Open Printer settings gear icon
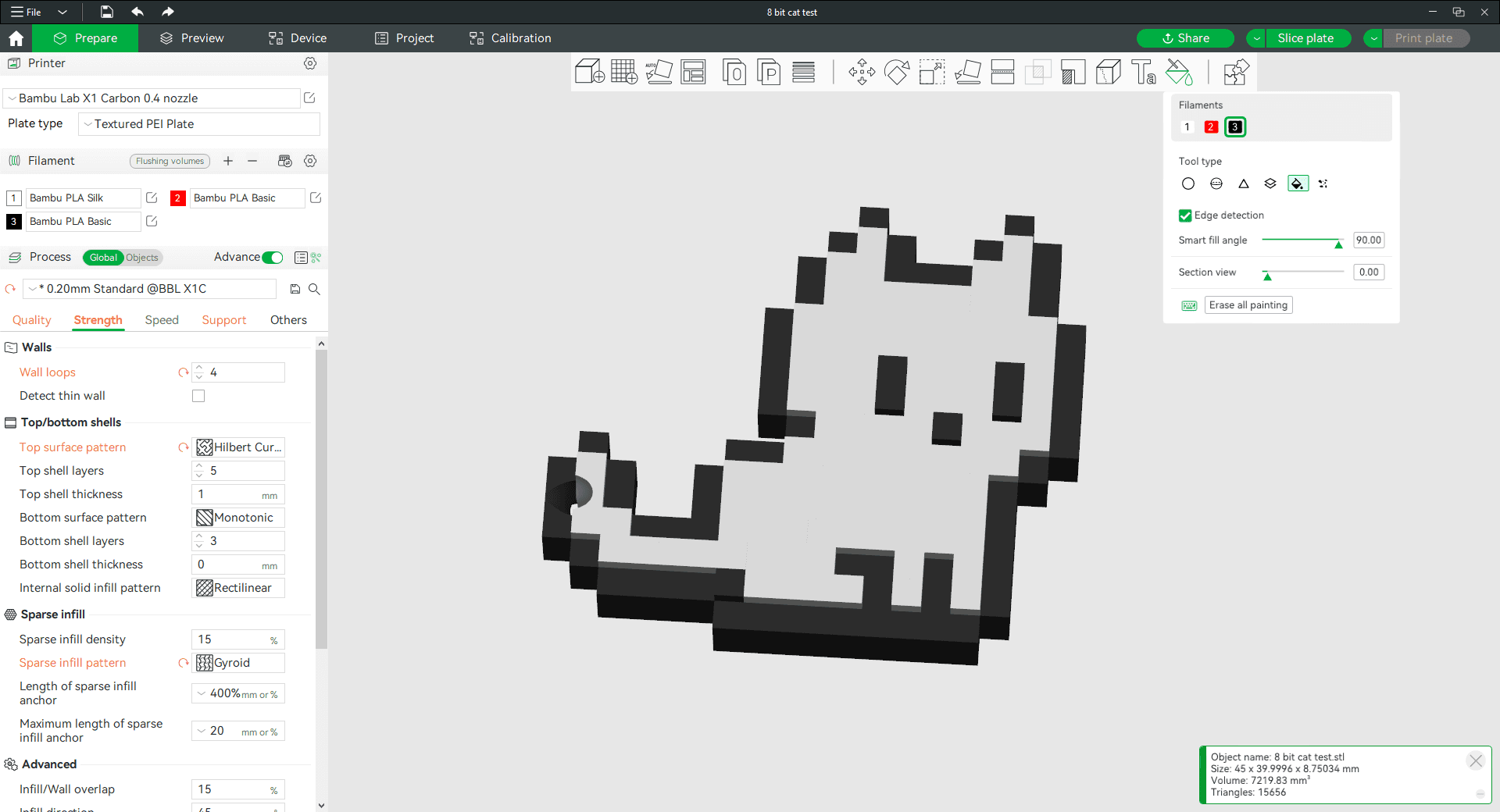Screen dimensions: 1500x812 click(310, 63)
